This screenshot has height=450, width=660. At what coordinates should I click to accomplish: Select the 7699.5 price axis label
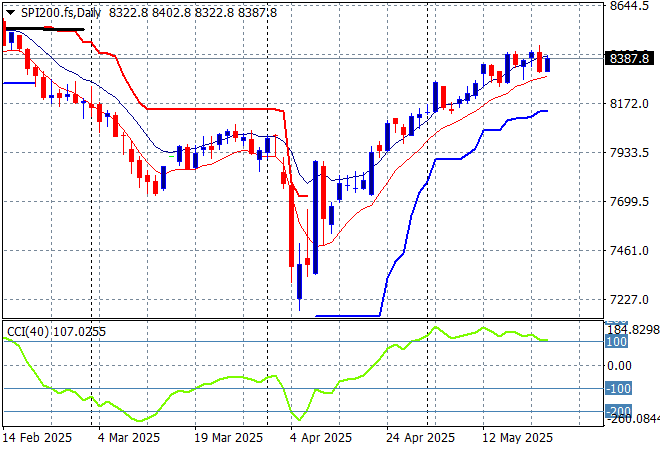pyautogui.click(x=629, y=202)
